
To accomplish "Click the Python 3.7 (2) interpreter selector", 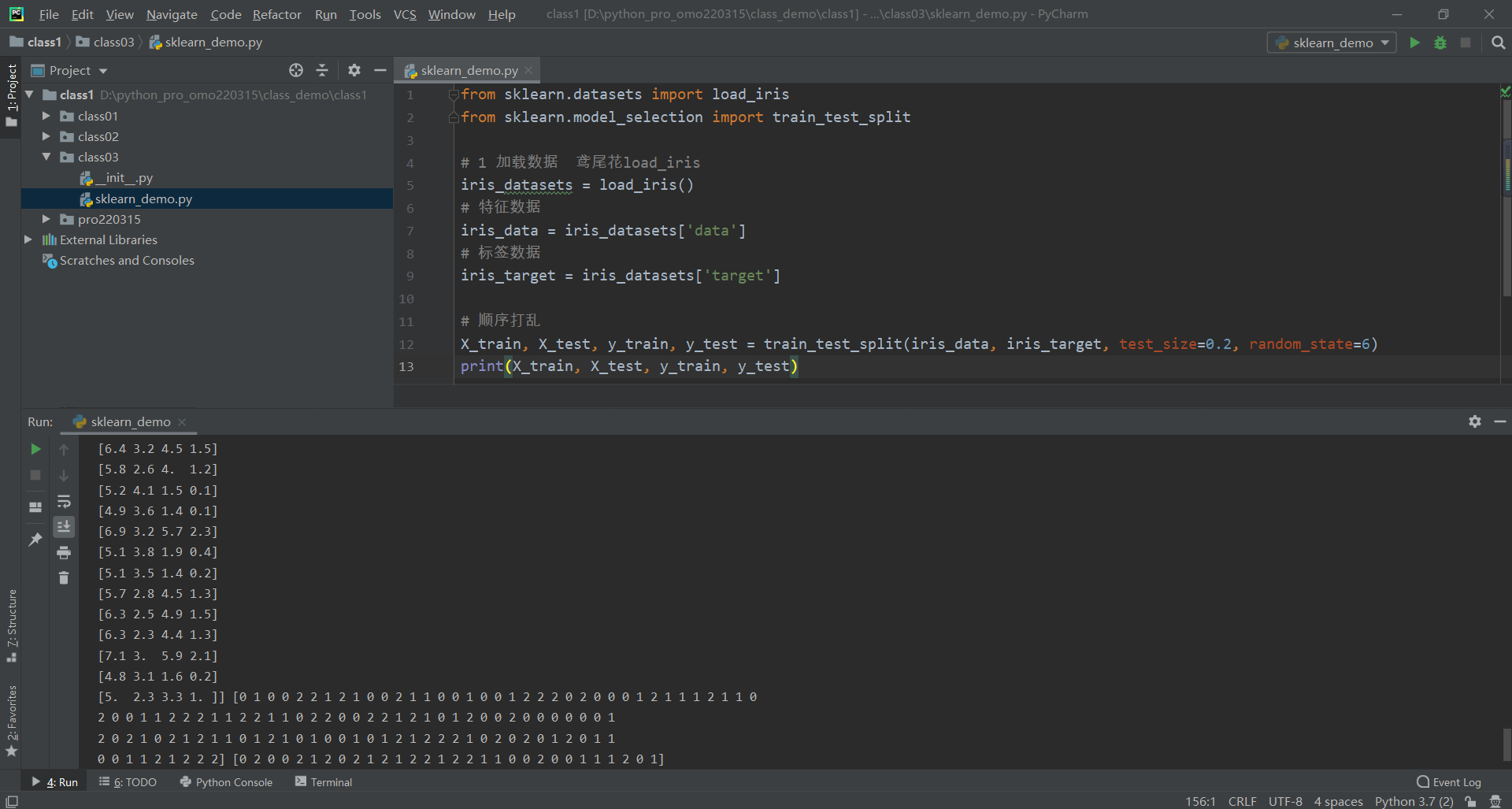I will click(x=1414, y=801).
